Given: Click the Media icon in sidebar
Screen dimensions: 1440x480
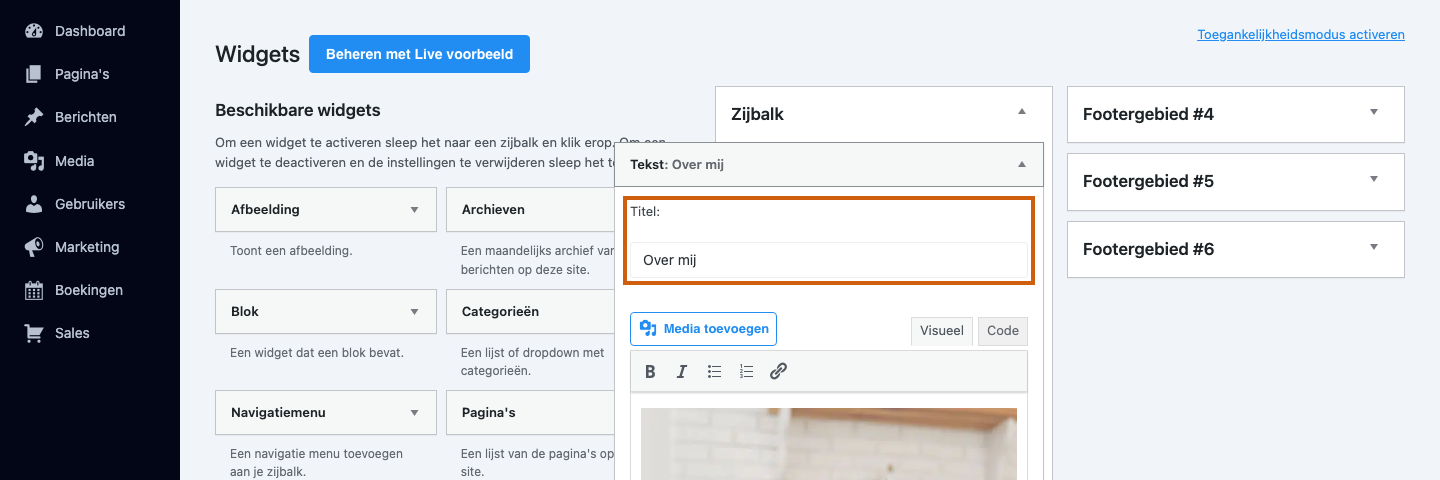Looking at the screenshot, I should point(34,160).
